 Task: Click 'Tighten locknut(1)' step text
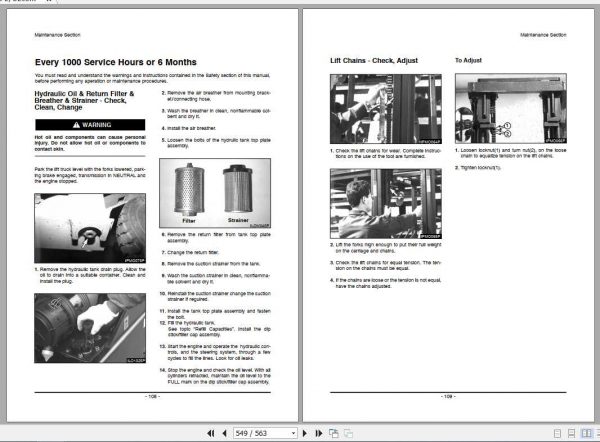click(x=478, y=168)
